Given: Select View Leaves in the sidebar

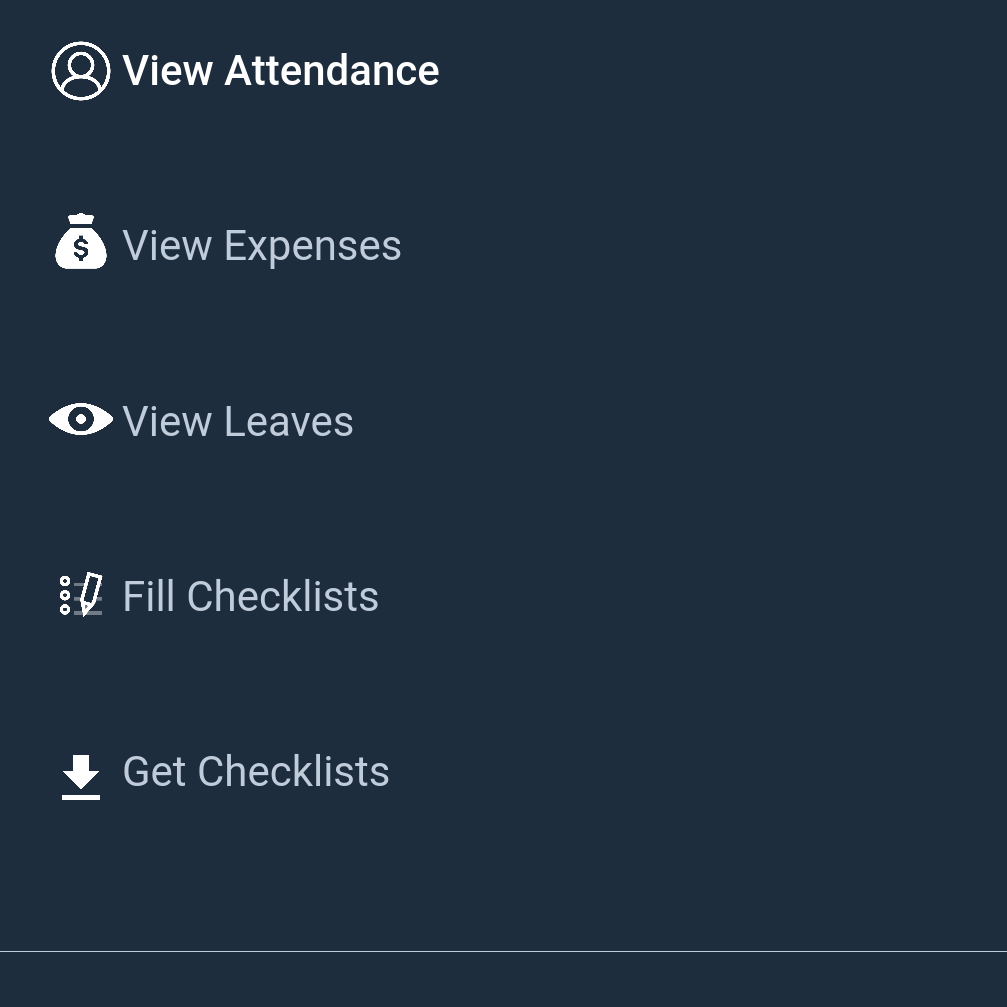Looking at the screenshot, I should point(202,421).
